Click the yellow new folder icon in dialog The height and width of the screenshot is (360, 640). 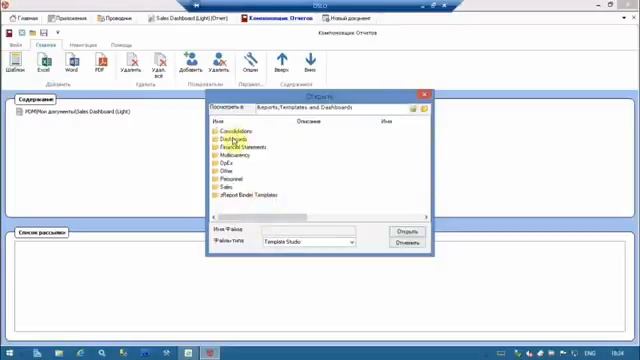tap(424, 109)
